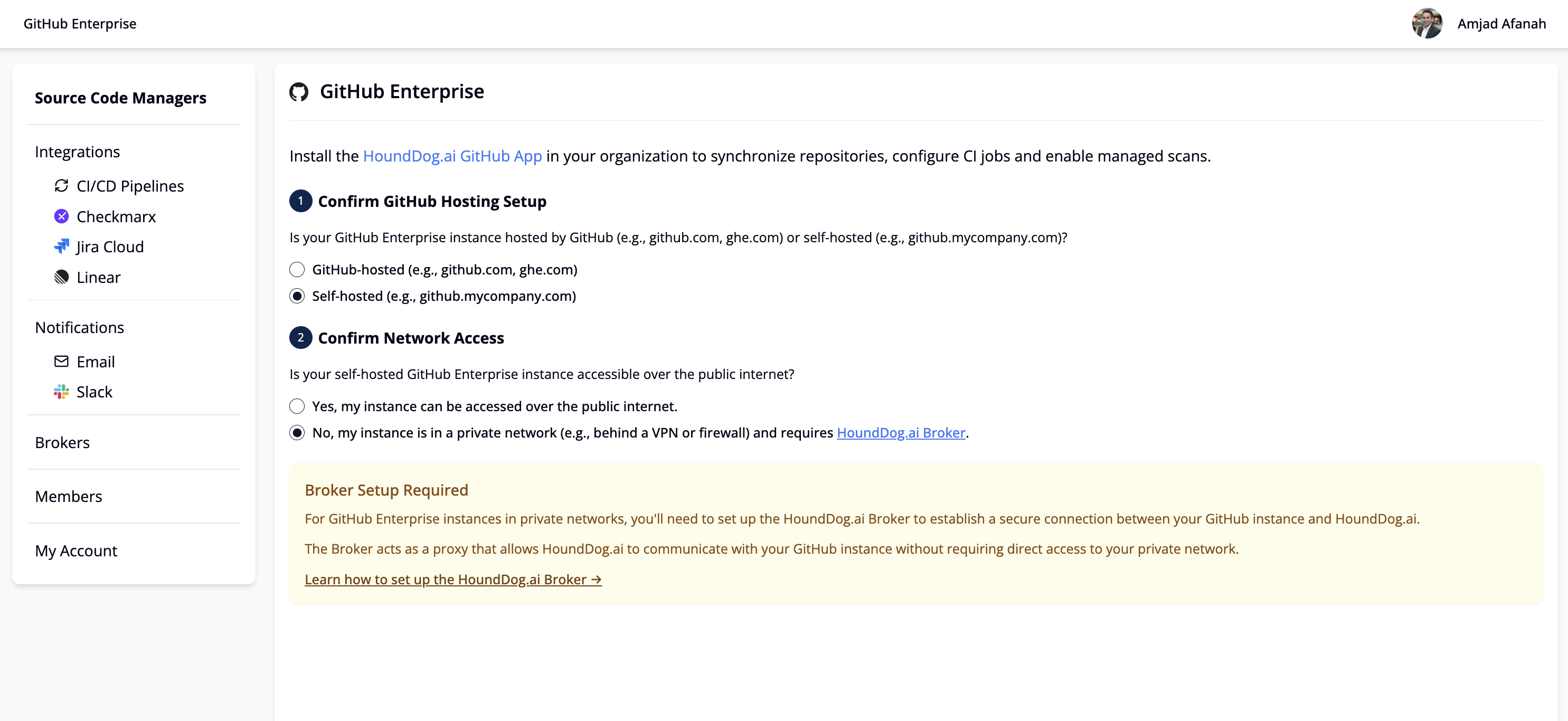The height and width of the screenshot is (721, 1568).
Task: Click the Amjad Afanah username
Action: click(x=1501, y=24)
